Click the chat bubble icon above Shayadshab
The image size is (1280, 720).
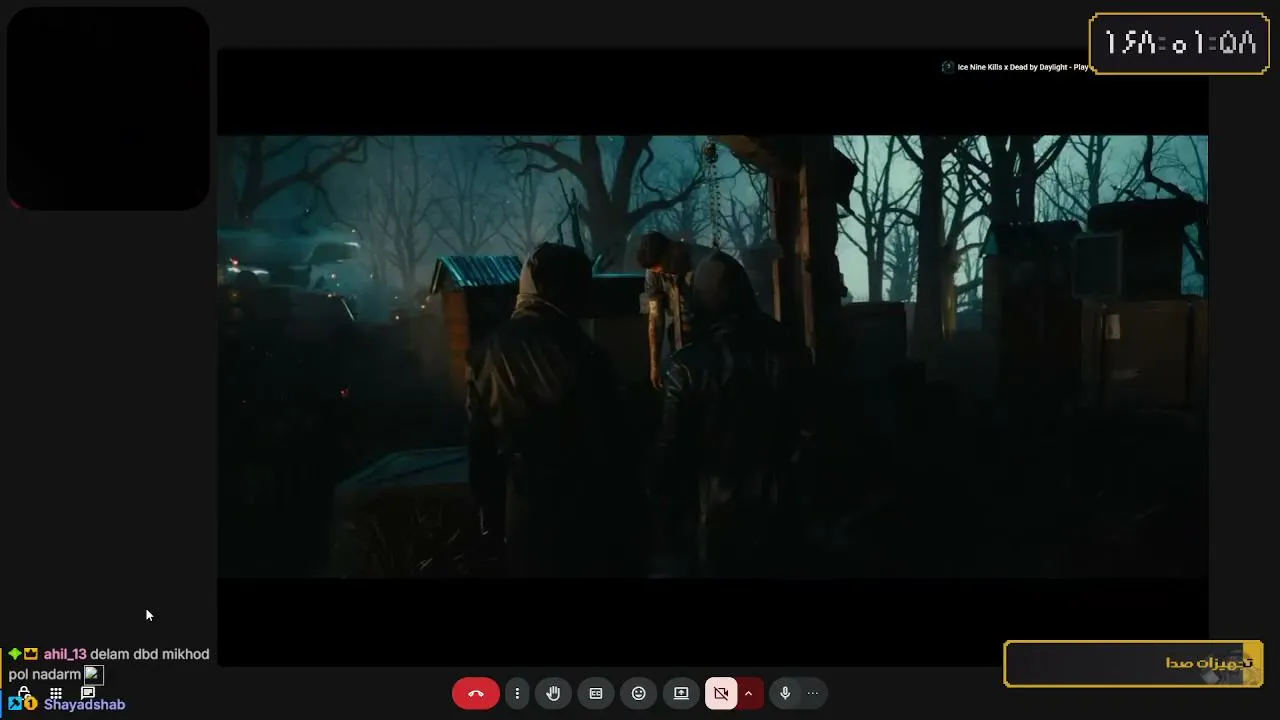click(88, 692)
